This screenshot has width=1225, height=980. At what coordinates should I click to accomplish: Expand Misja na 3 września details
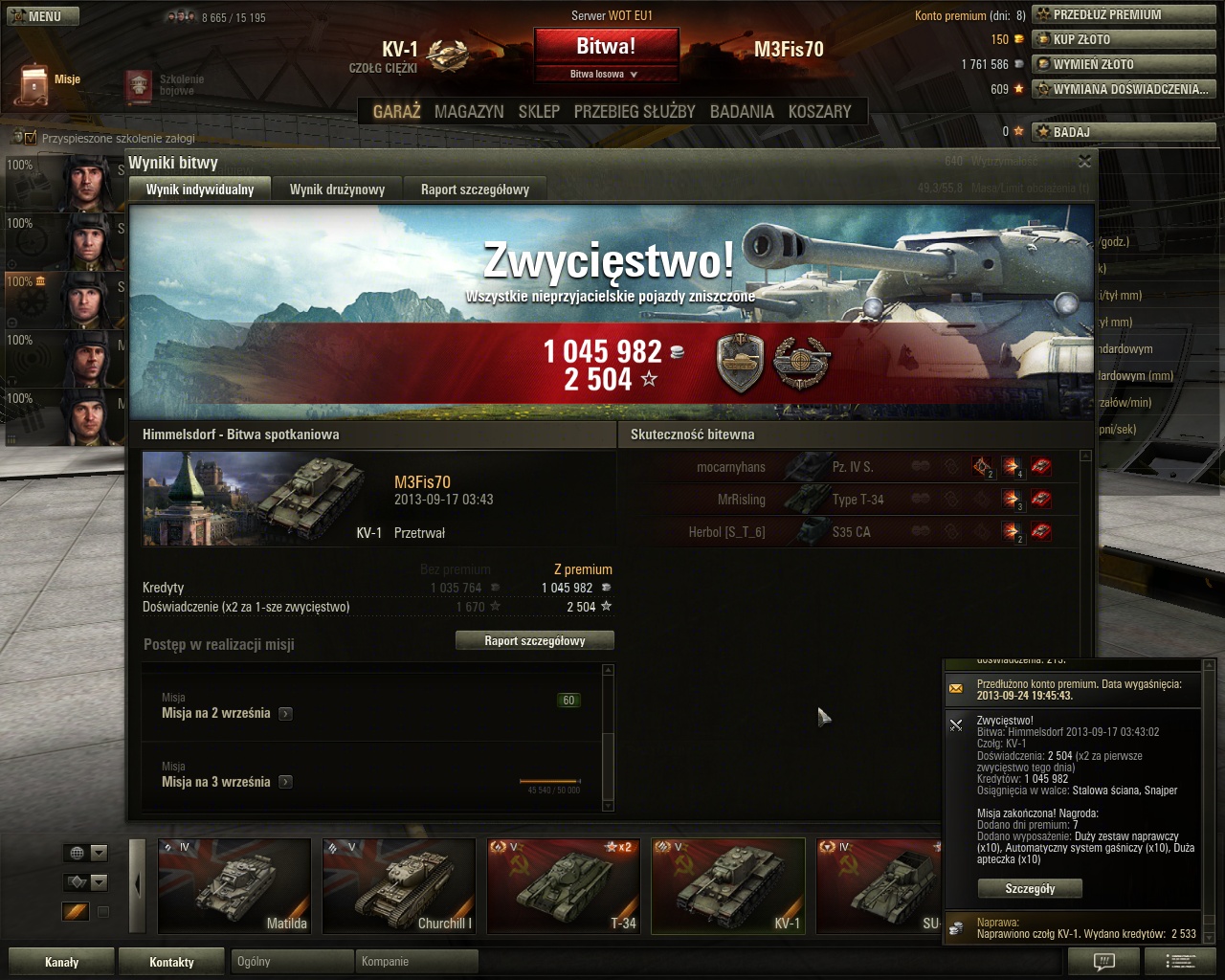point(285,783)
